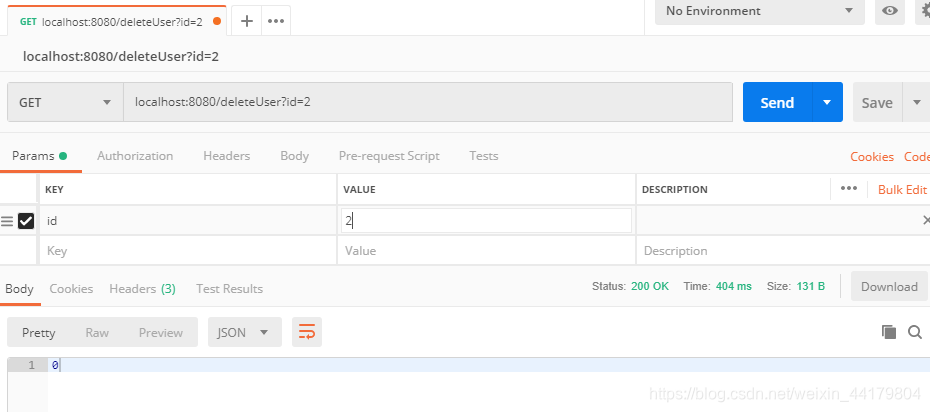Click the DESCRIPTION column header
Screen dimensions: 930x412
[675, 190]
